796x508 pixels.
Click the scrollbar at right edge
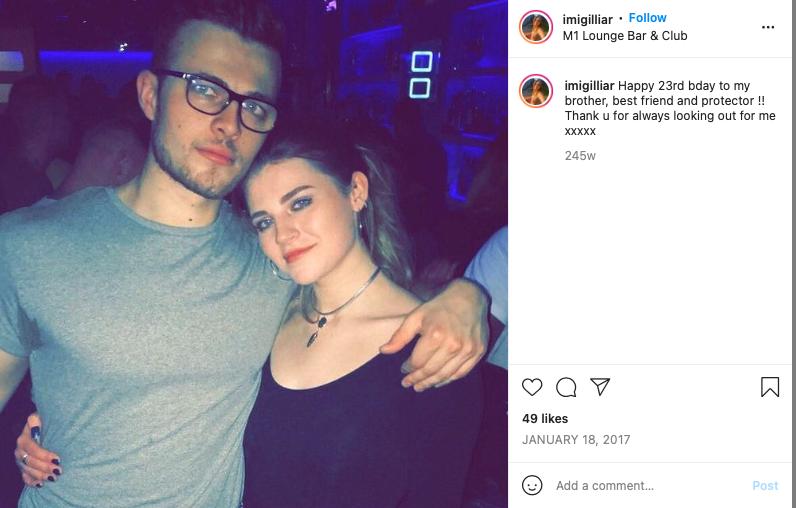pyautogui.click(x=793, y=254)
